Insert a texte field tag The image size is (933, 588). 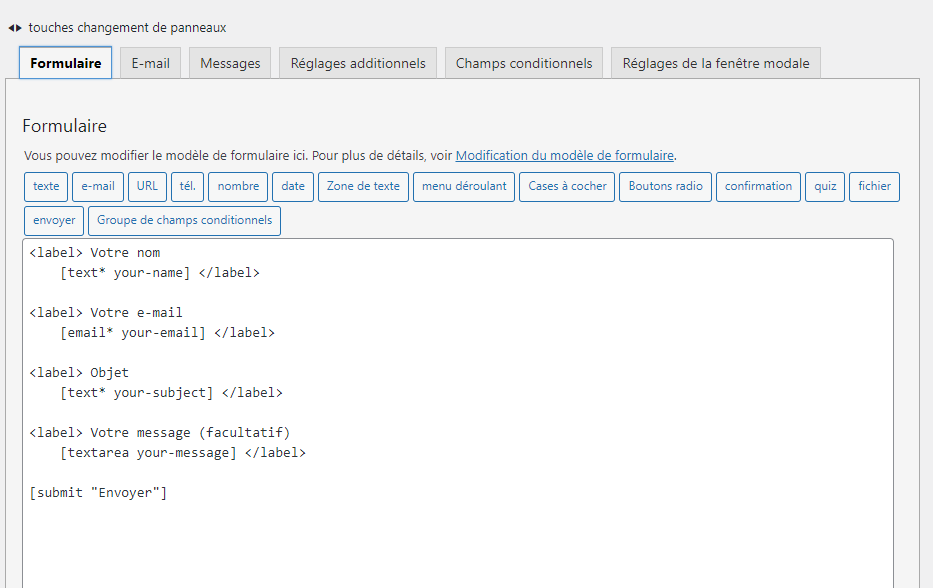(x=46, y=187)
